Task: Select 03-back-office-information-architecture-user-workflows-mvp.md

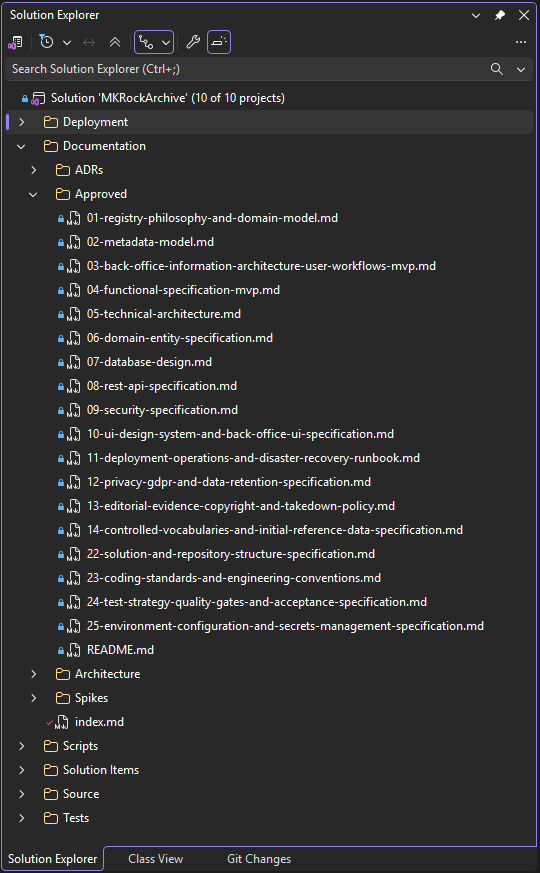Action: [x=261, y=266]
